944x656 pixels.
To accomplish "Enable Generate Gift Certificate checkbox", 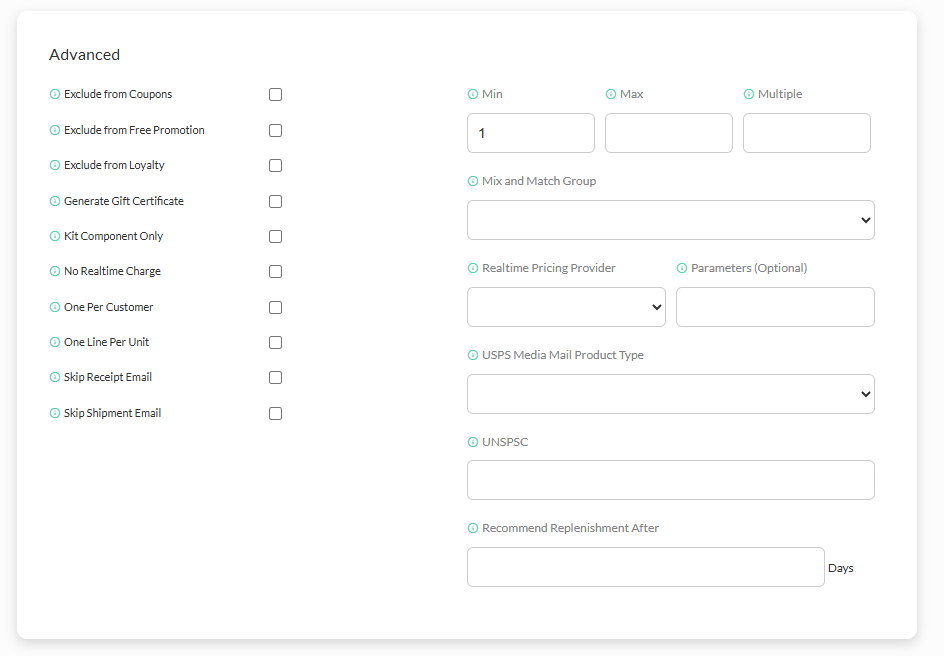I will [x=275, y=202].
